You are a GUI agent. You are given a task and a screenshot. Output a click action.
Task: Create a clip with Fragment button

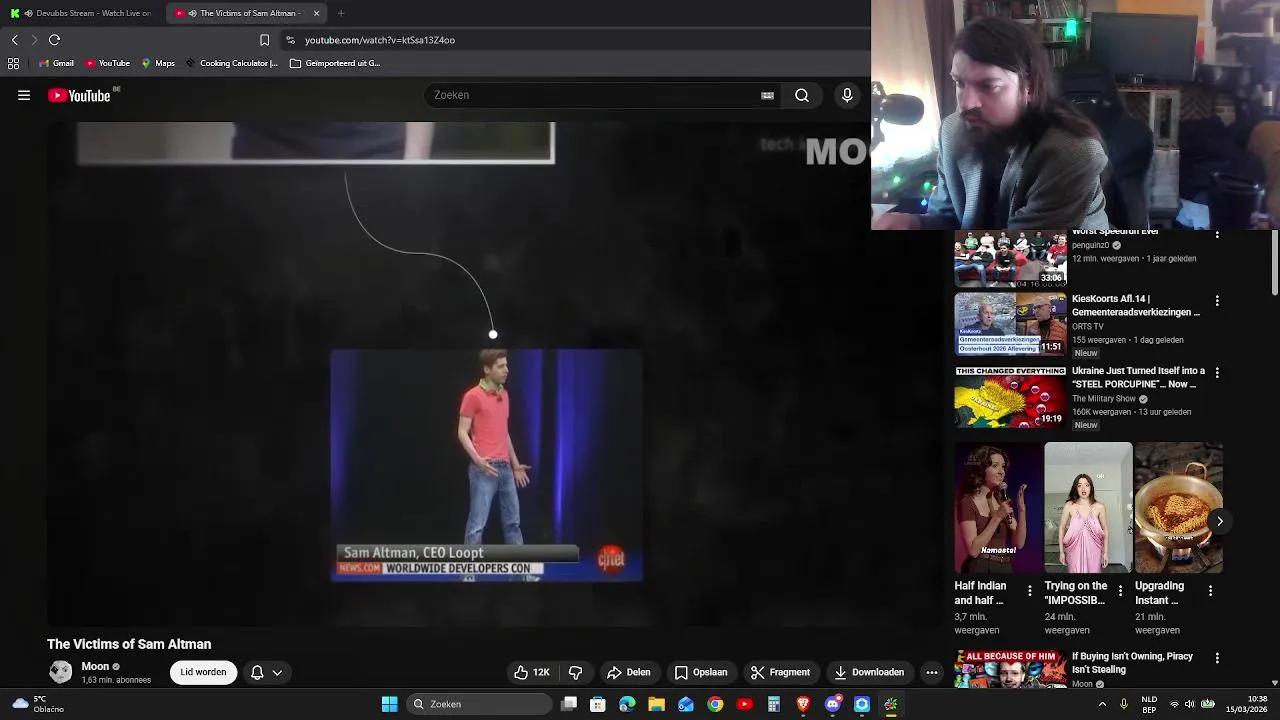coord(780,672)
